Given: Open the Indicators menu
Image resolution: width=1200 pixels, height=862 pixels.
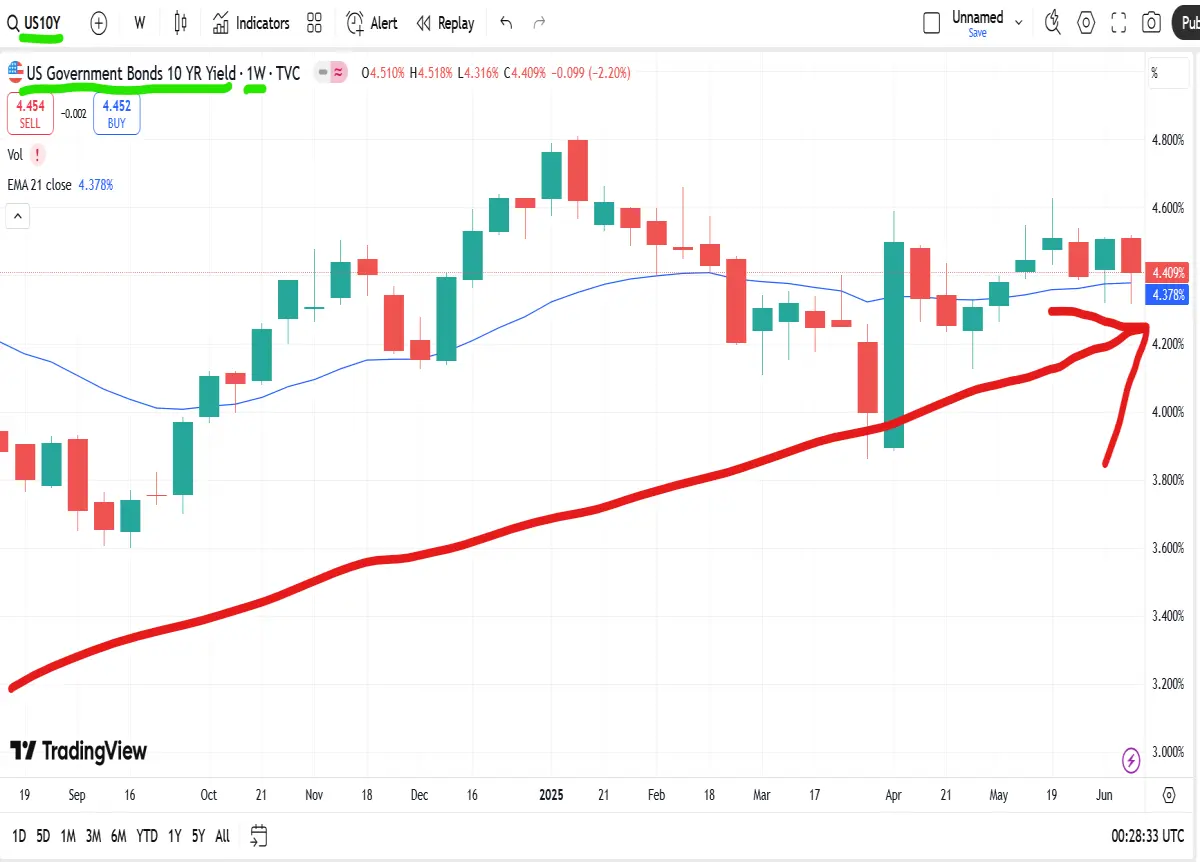Looking at the screenshot, I should tap(251, 23).
